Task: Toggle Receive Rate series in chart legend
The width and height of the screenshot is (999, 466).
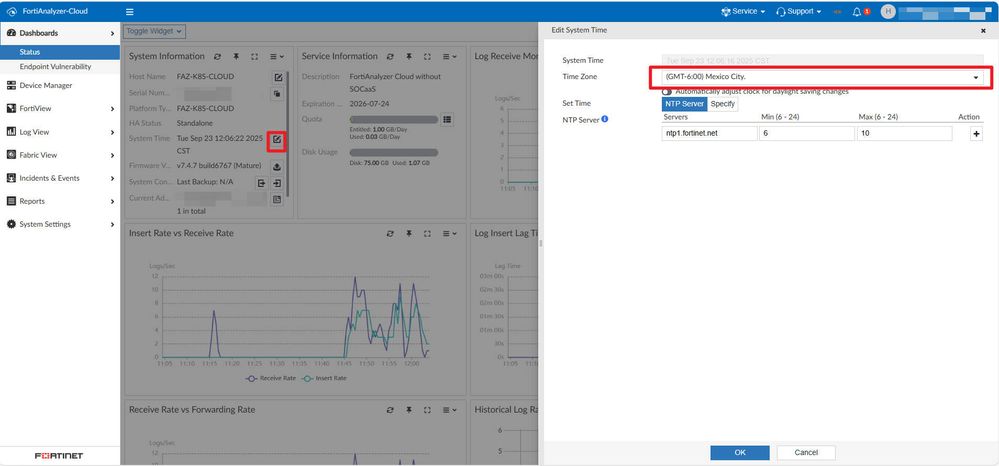Action: pos(270,378)
